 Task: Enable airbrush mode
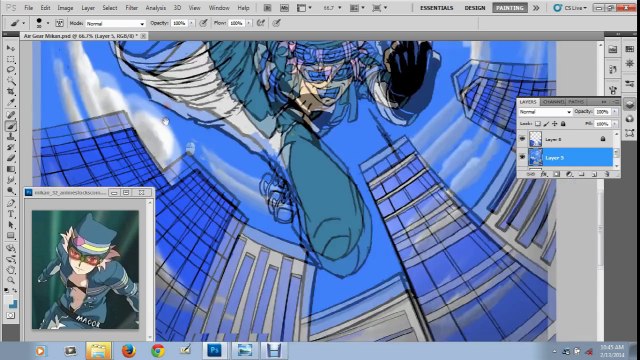pyautogui.click(x=260, y=23)
